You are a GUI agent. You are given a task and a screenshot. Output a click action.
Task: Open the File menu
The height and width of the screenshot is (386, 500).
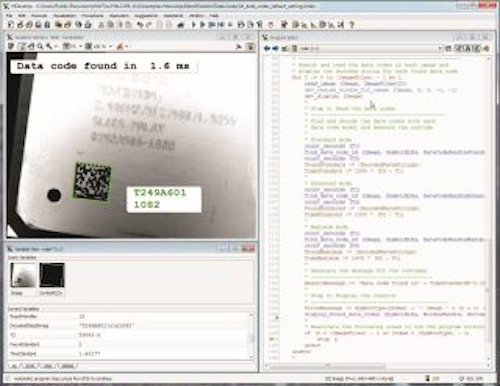coord(9,16)
